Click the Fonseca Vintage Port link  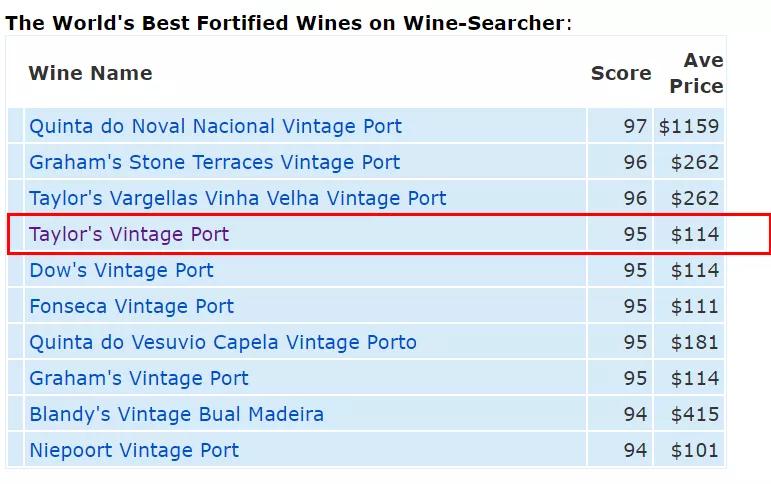click(131, 307)
